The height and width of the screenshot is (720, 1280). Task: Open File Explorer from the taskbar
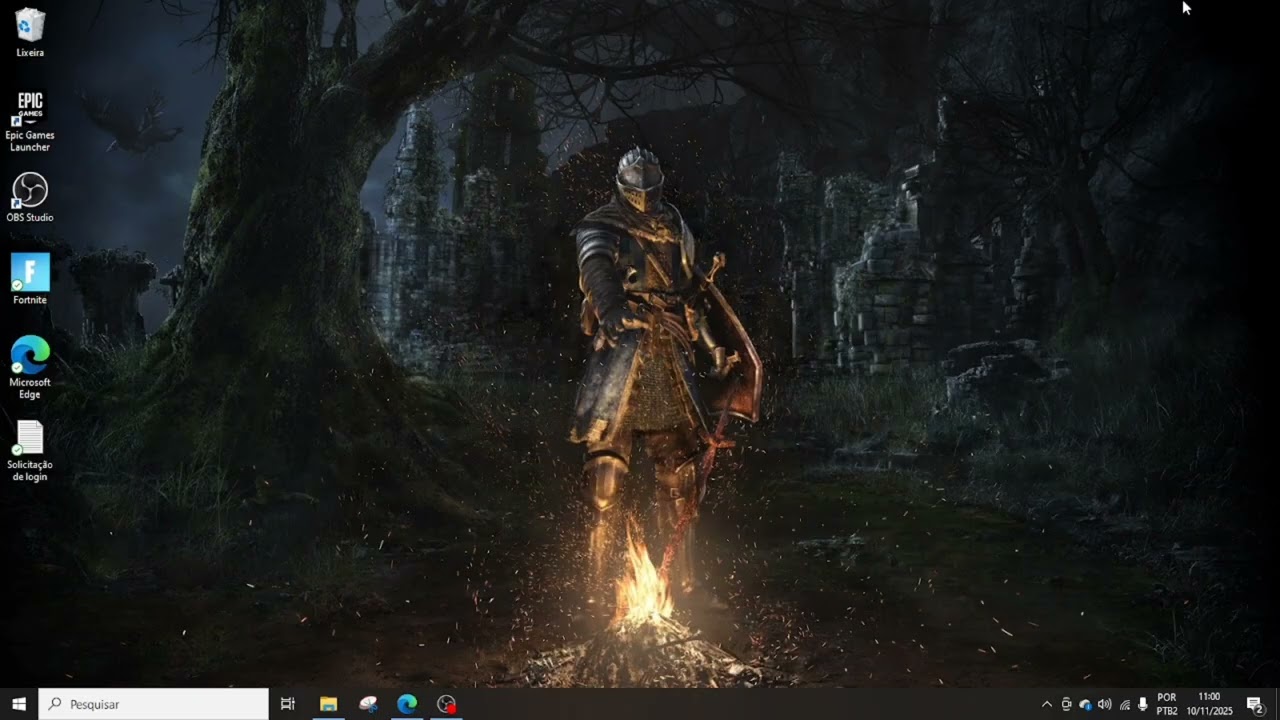click(x=328, y=704)
